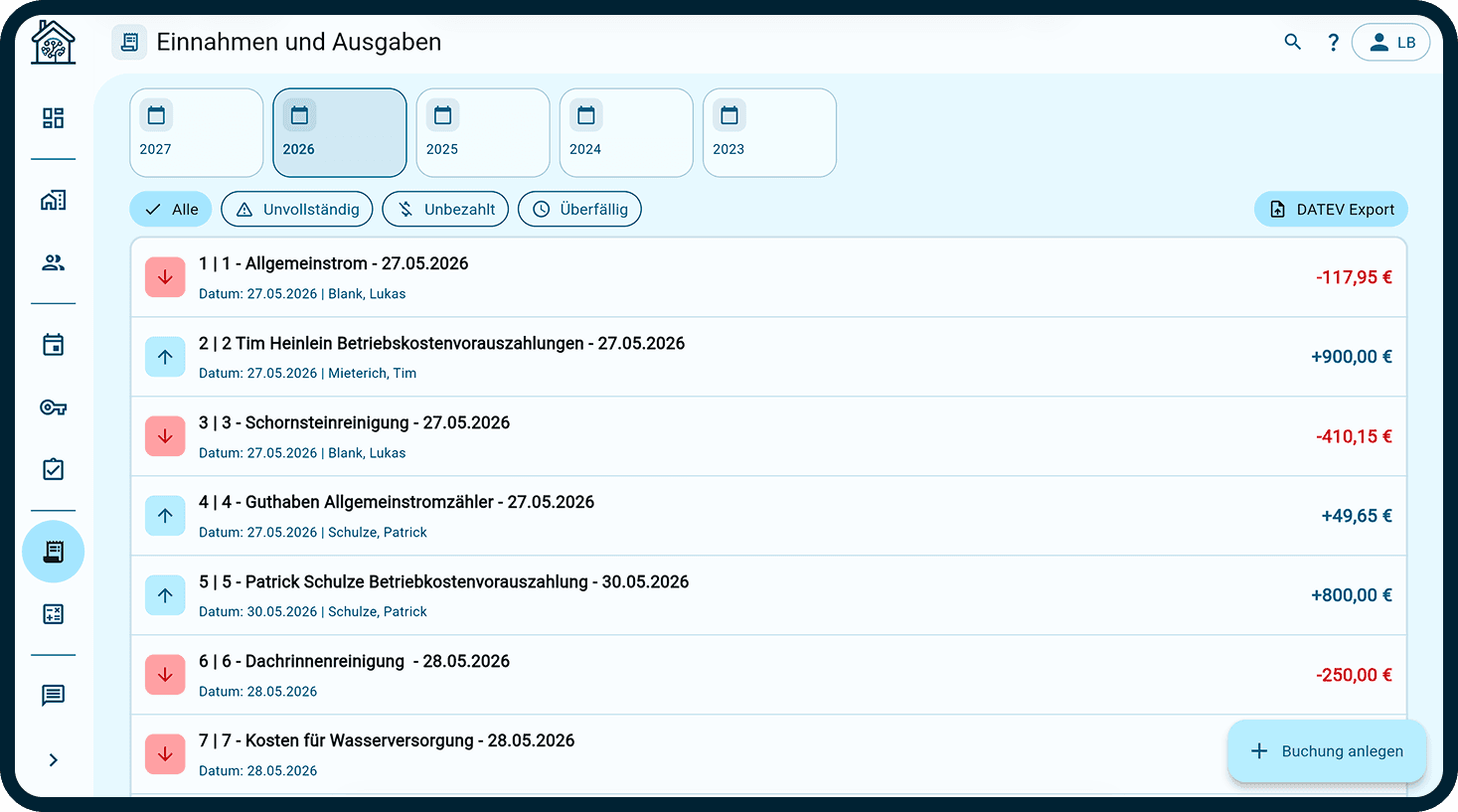Open Kosten für Wasserversorgung booking
This screenshot has width=1458, height=812.
click(387, 740)
